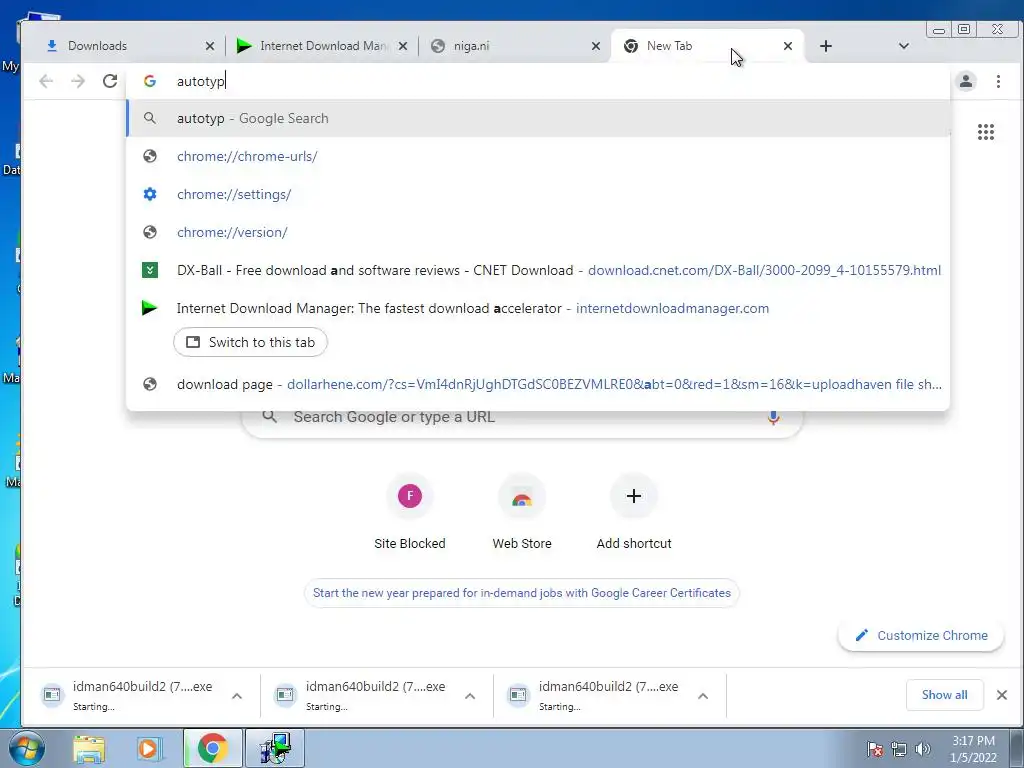Click the green CNET download icon
Viewport: 1024px width, 768px height.
(150, 270)
